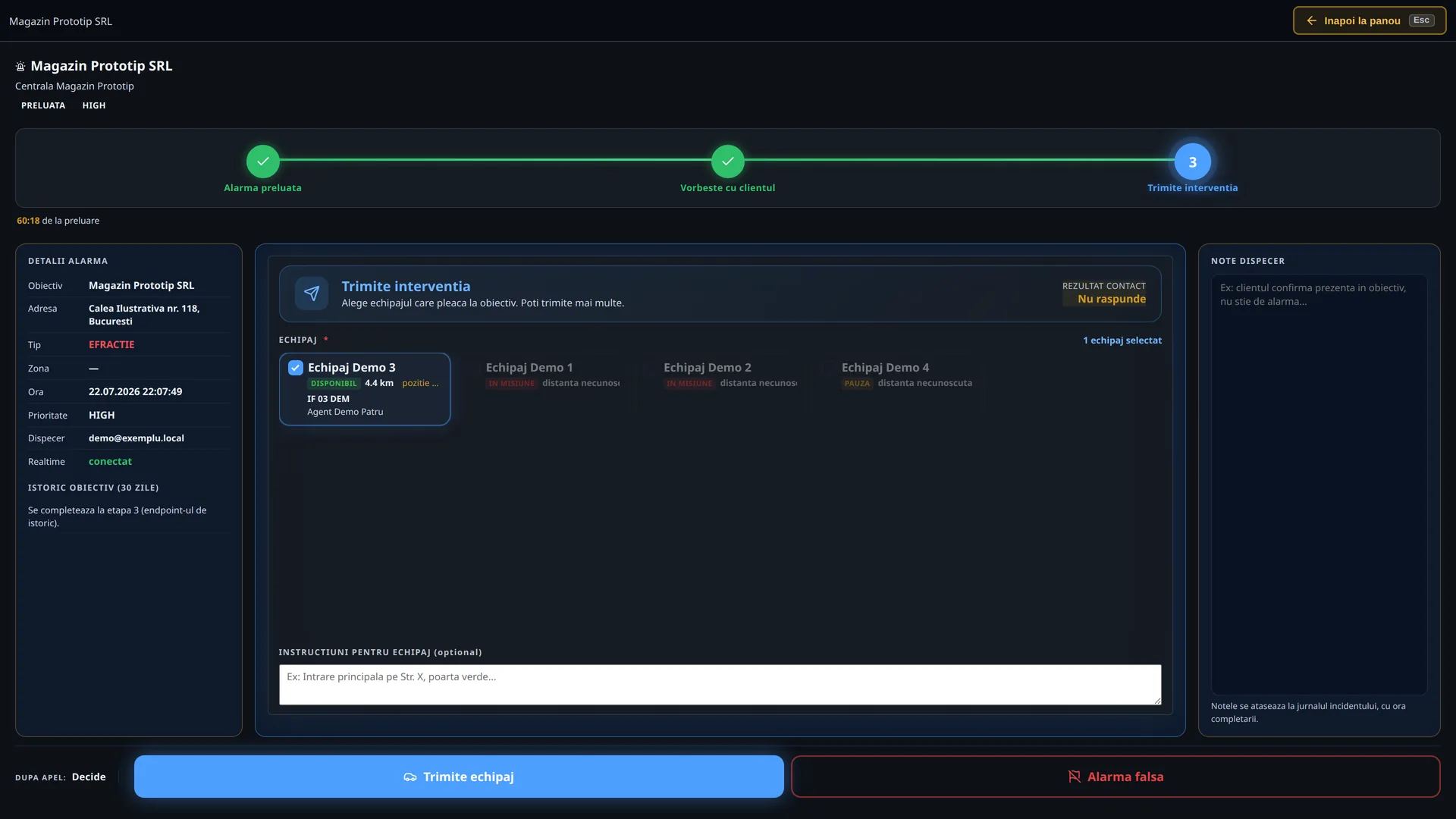Click the car icon in Trimite echipaj button
Screen dimensions: 1456x819
click(410, 777)
